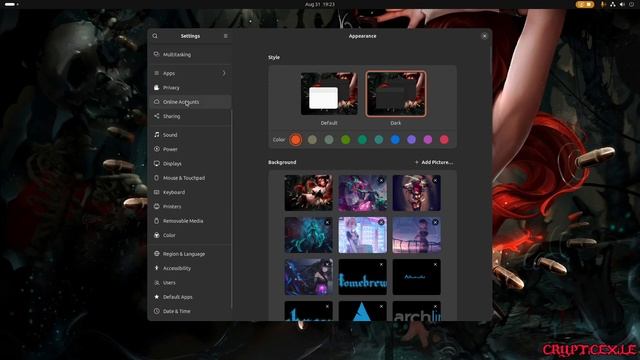Click the Apps grid icon
The height and width of the screenshot is (360, 640).
click(156, 73)
